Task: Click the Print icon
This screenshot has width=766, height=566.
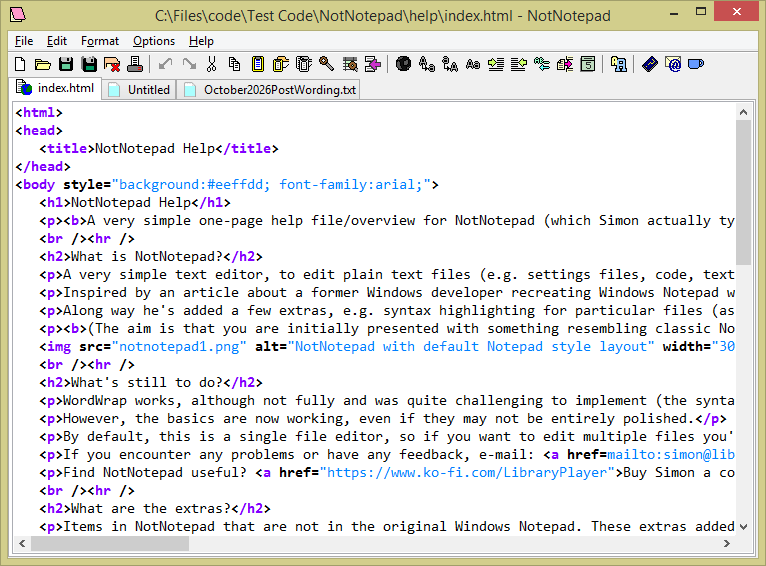Action: [x=135, y=64]
